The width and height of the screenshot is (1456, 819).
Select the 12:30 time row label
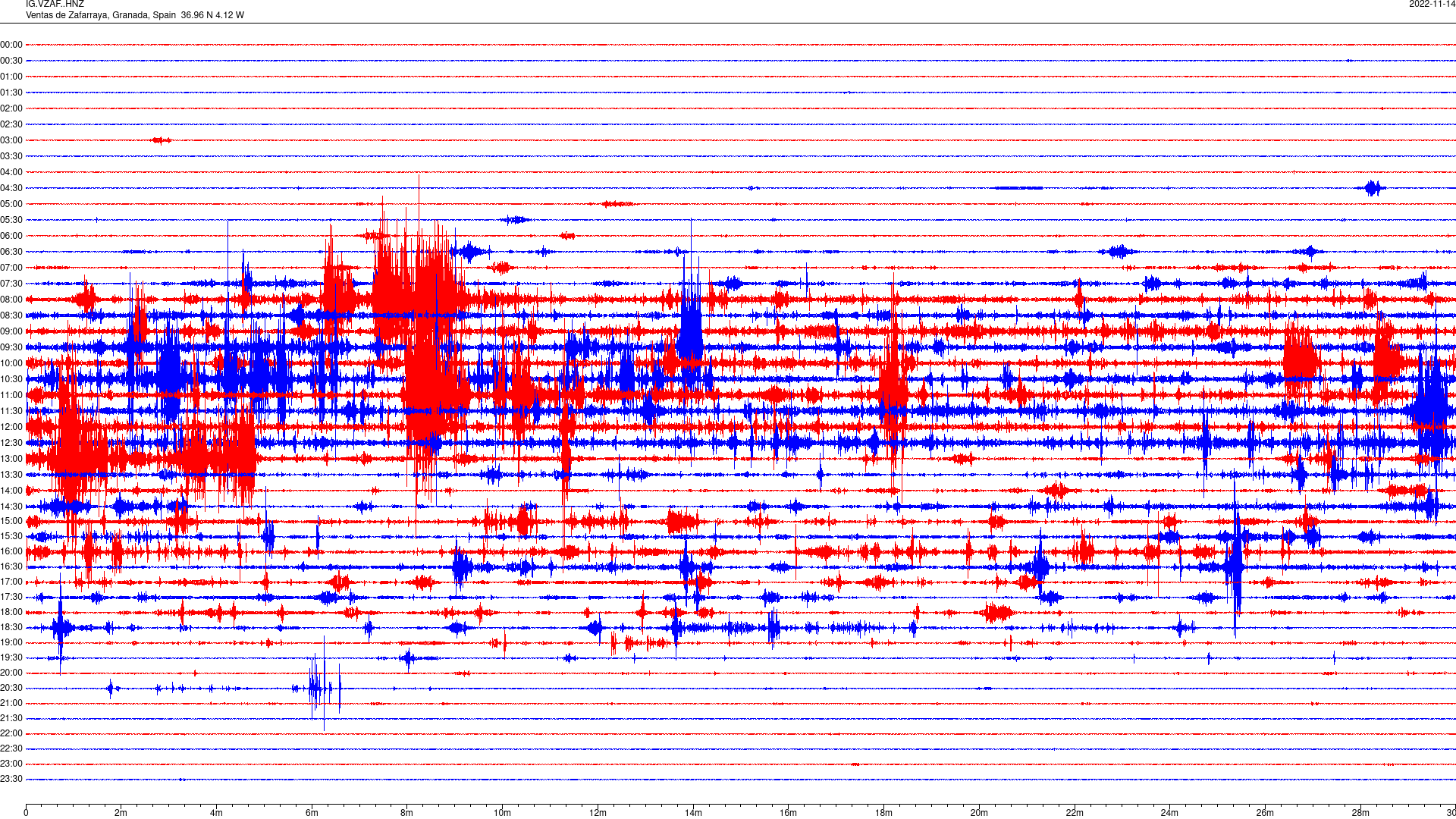point(11,443)
